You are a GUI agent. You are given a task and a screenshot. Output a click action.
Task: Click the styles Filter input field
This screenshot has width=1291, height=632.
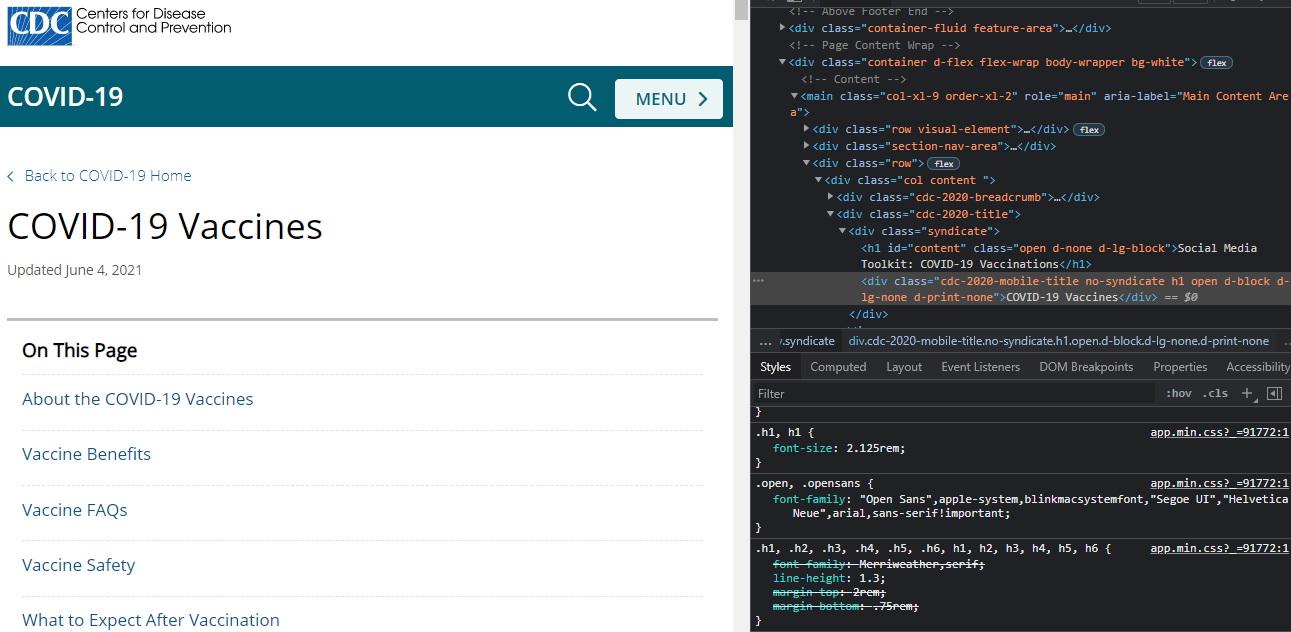pos(950,394)
